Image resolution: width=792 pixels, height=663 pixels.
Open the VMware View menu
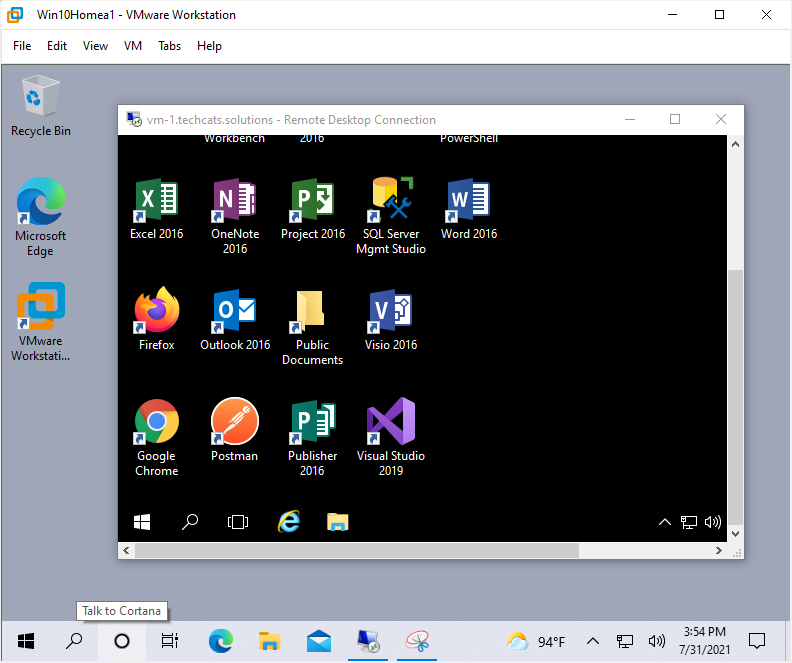[x=95, y=46]
